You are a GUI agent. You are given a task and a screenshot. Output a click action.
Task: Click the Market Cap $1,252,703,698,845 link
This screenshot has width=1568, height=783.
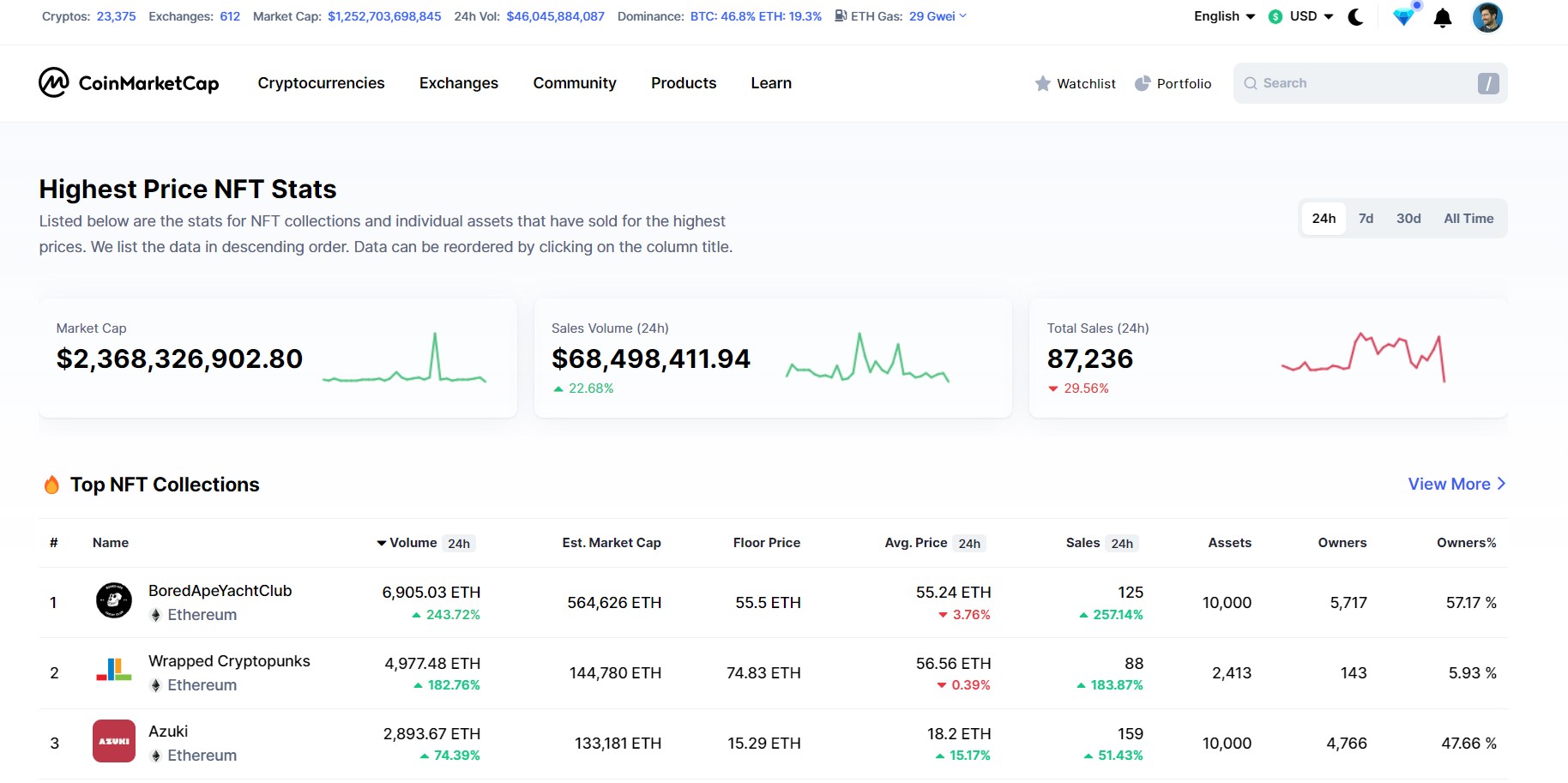(x=384, y=16)
